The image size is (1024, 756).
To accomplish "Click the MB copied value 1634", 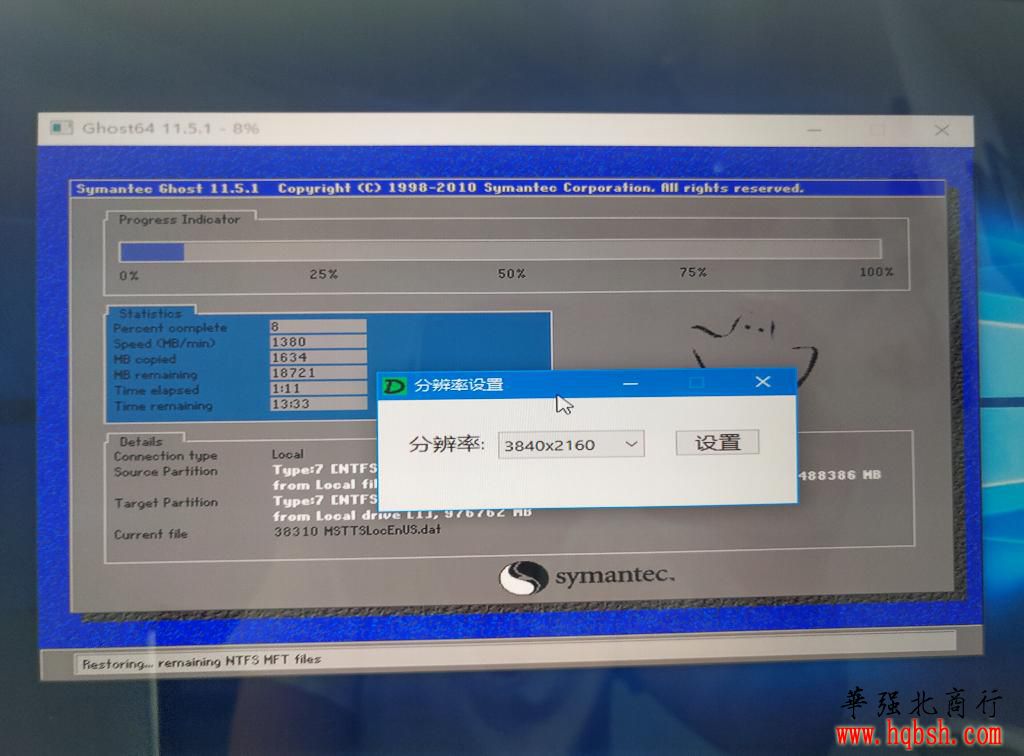I will 318,357.
